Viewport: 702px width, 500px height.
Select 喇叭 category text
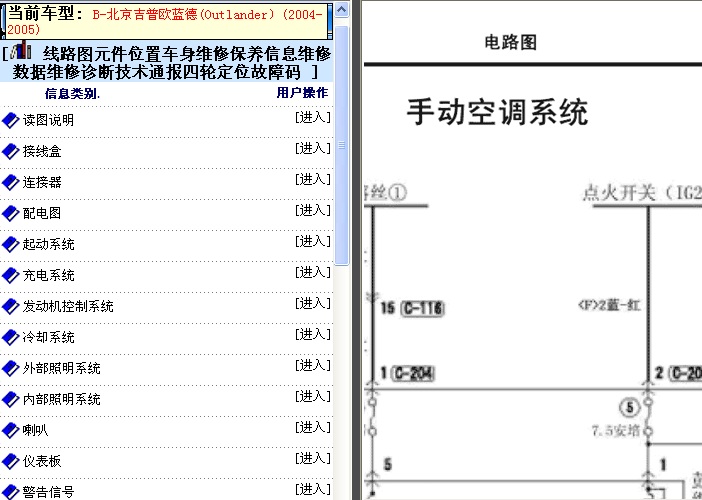point(35,430)
